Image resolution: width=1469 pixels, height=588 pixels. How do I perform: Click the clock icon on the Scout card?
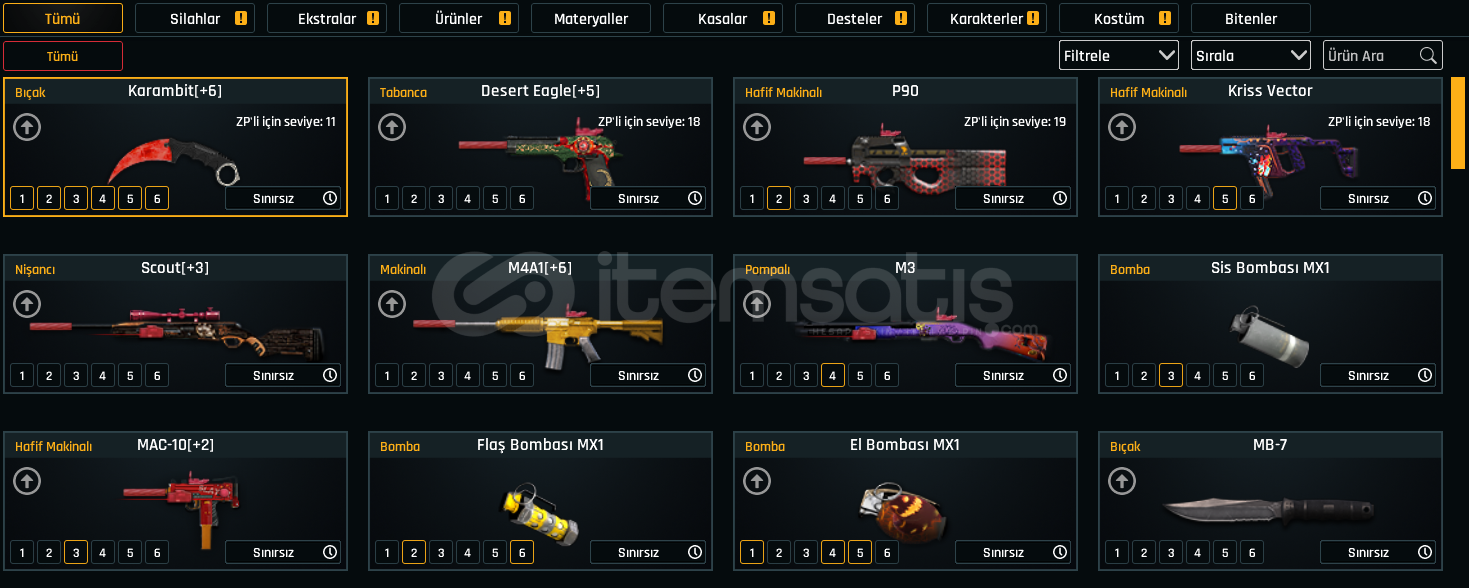point(330,375)
